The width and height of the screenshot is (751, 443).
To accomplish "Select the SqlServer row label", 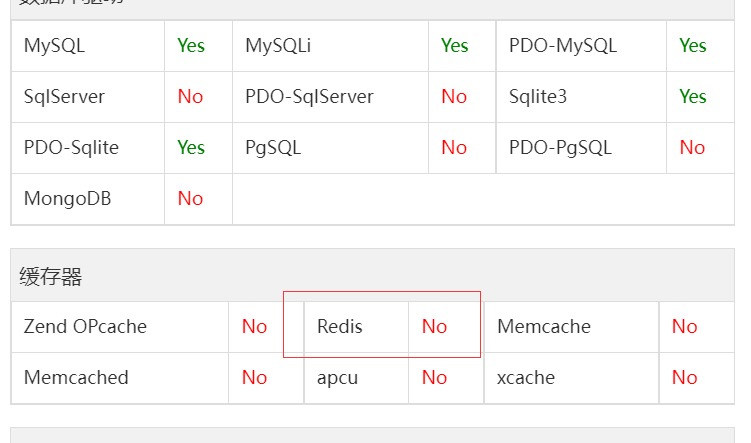I will [x=88, y=97].
